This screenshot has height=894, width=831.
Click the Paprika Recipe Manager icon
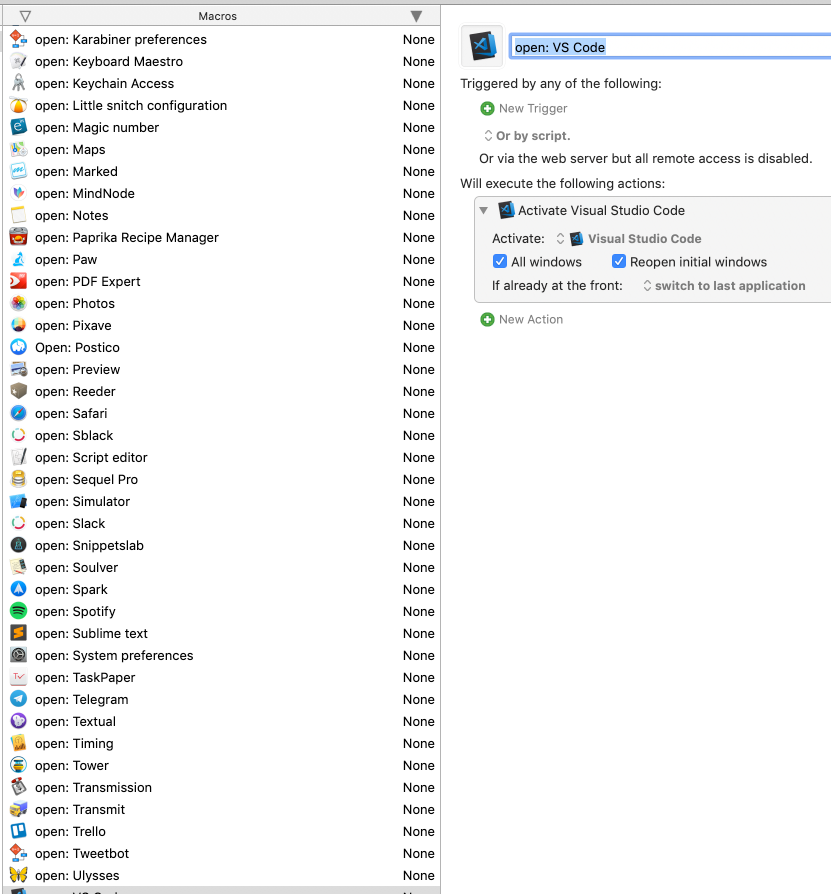click(x=19, y=237)
